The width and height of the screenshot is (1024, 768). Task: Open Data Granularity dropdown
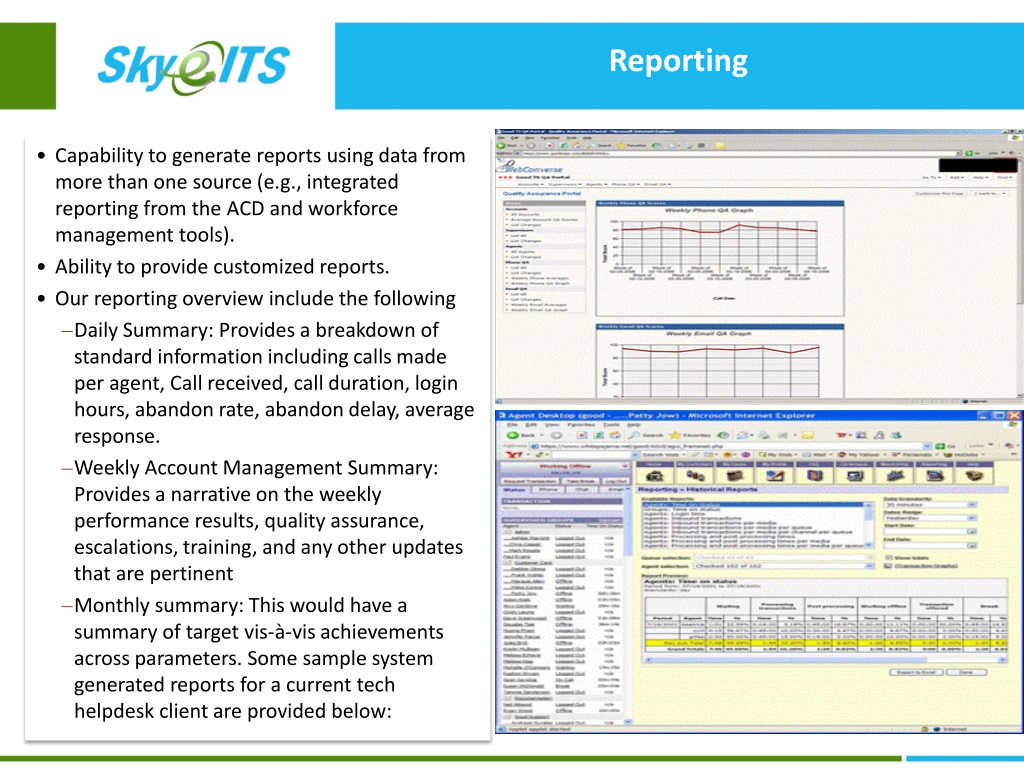931,505
